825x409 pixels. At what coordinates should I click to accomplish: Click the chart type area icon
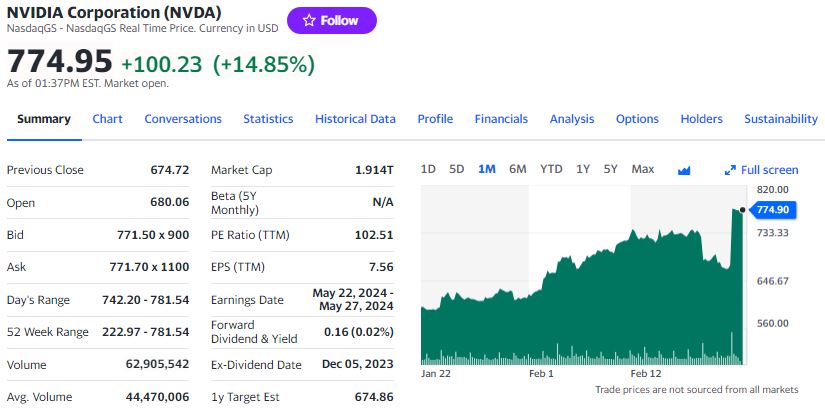pos(684,170)
